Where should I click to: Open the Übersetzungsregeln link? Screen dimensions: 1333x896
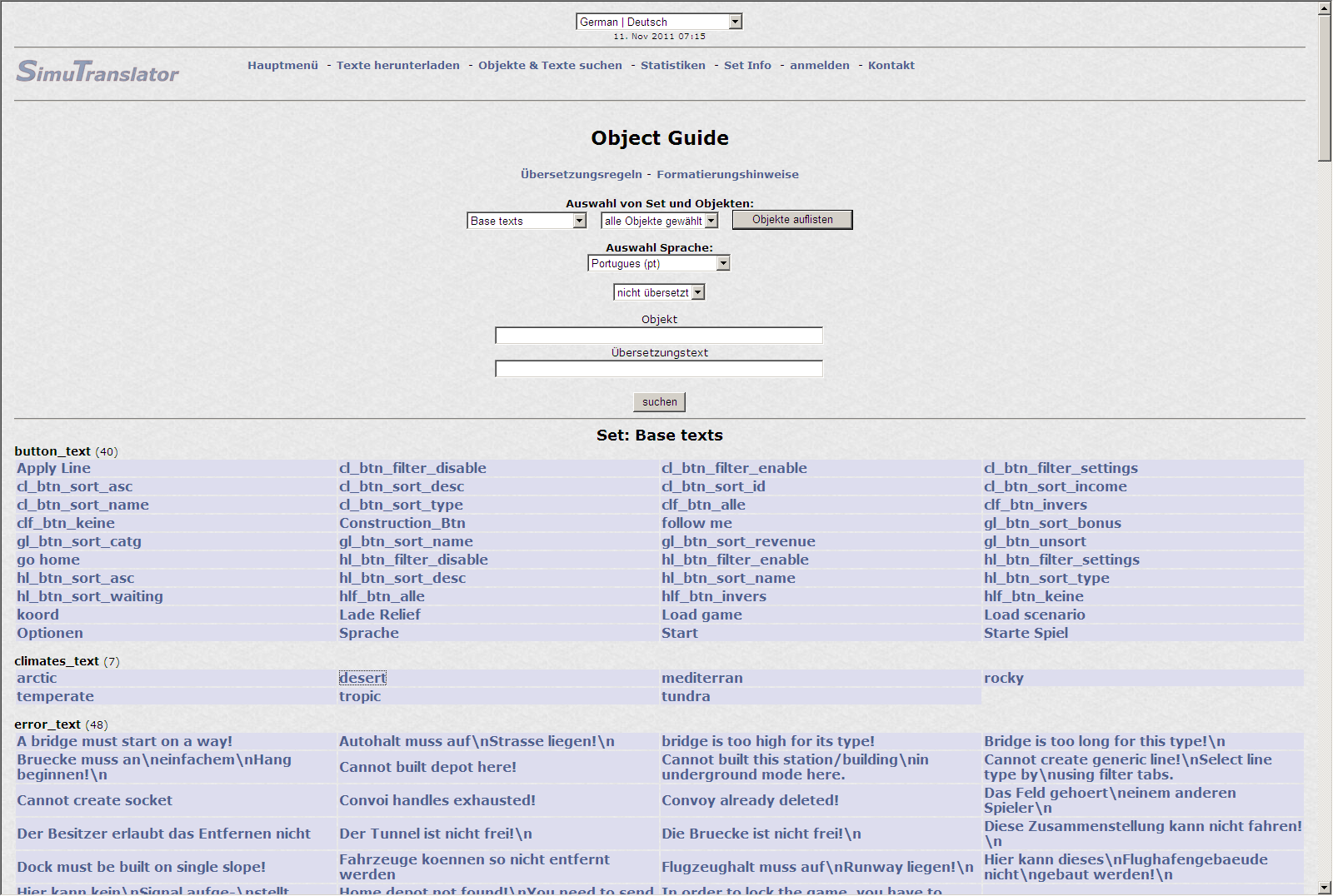pyautogui.click(x=581, y=174)
